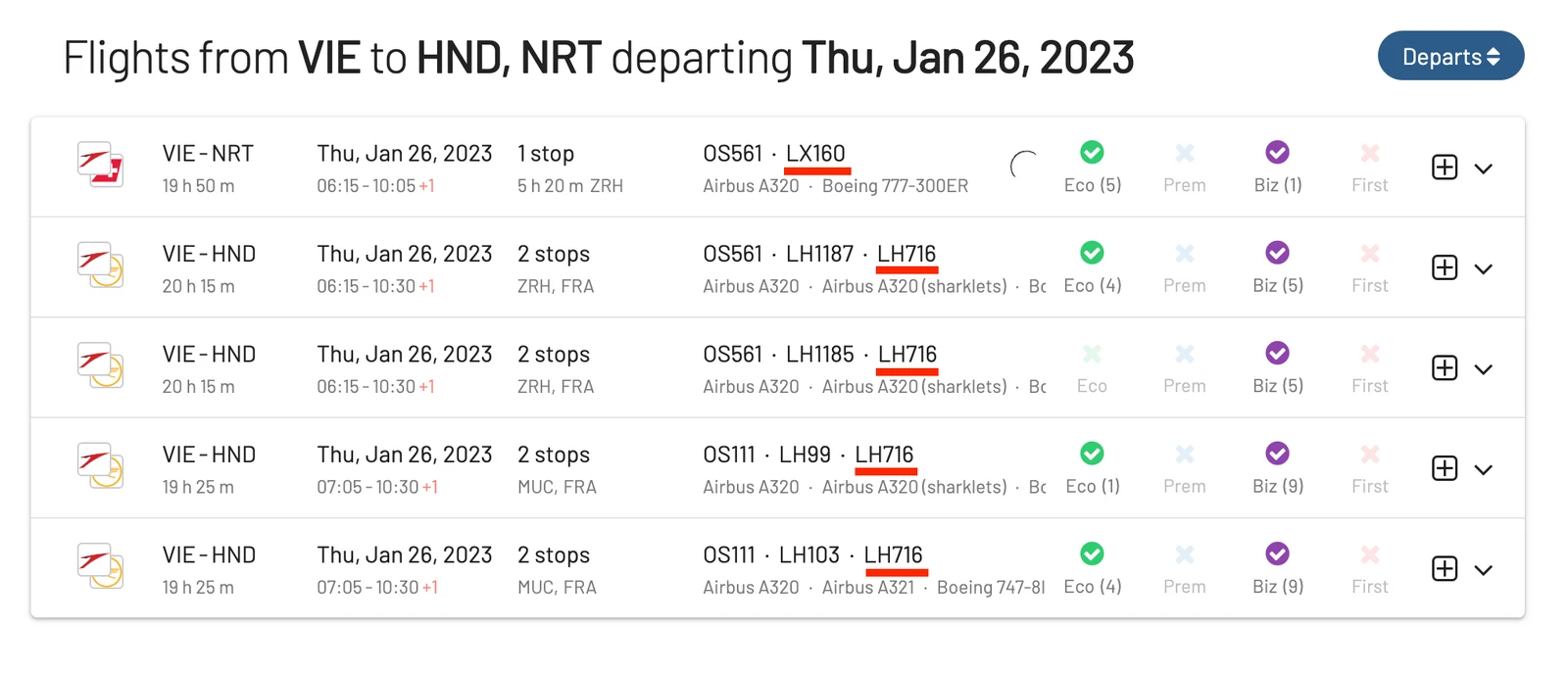This screenshot has height=673, width=1568.
Task: Click airline logo of LH103 flight row
Action: click(x=101, y=566)
